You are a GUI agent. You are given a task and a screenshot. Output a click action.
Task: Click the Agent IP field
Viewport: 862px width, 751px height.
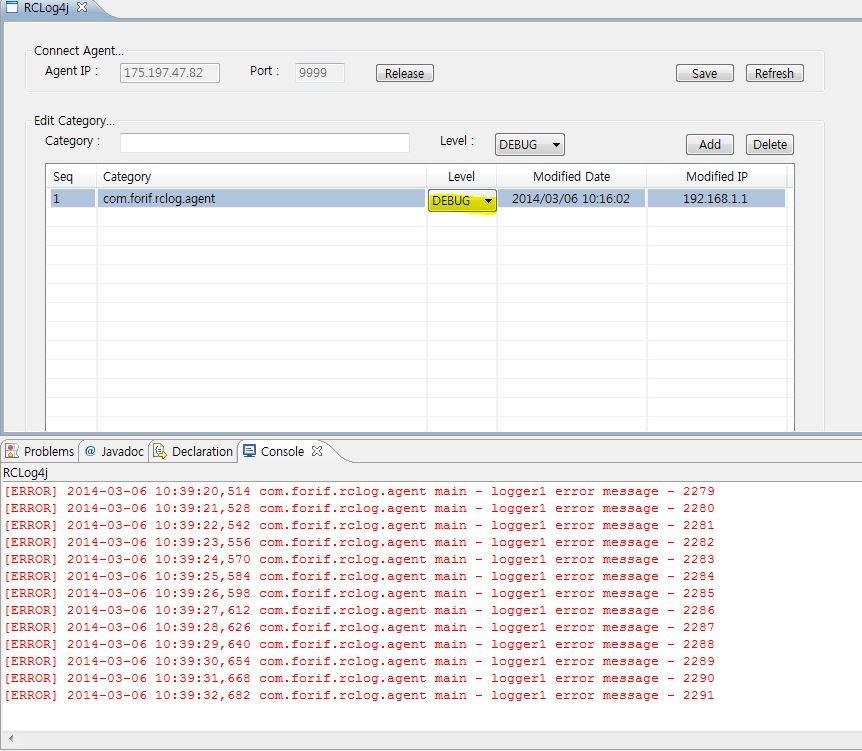[x=170, y=73]
